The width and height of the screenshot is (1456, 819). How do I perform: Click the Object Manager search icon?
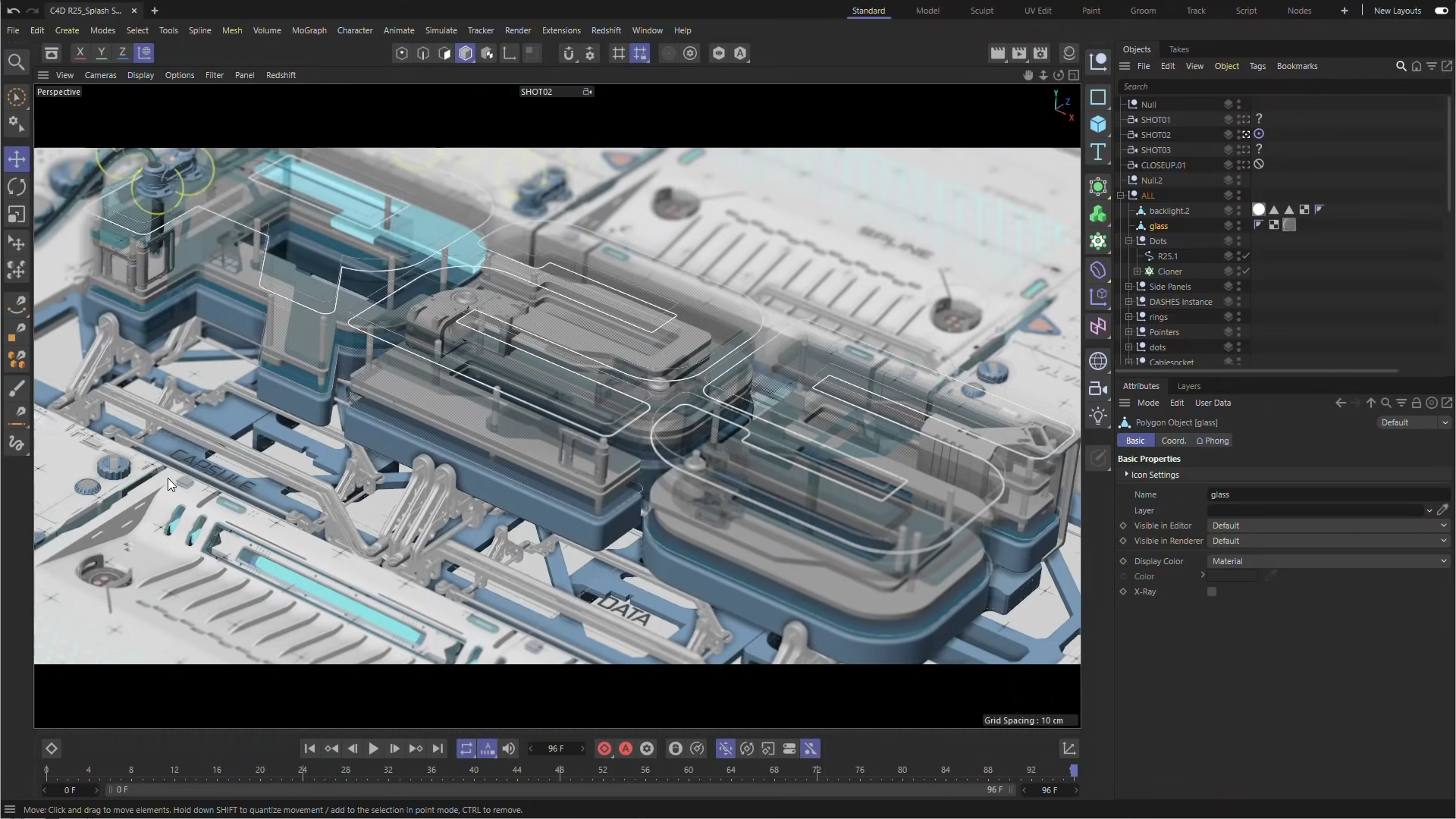(1400, 66)
